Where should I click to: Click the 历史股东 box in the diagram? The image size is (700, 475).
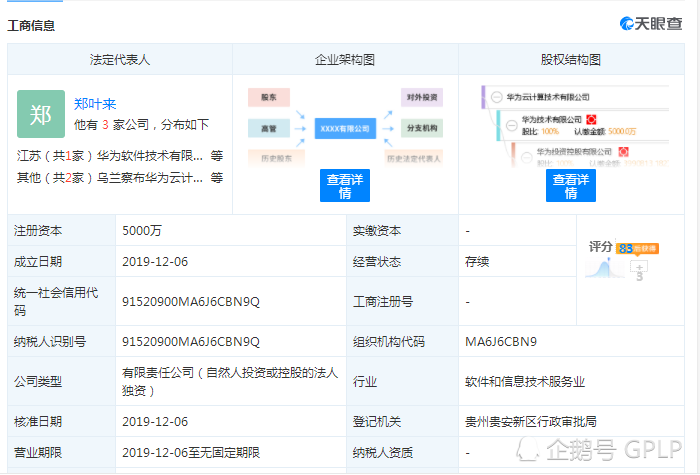277,158
